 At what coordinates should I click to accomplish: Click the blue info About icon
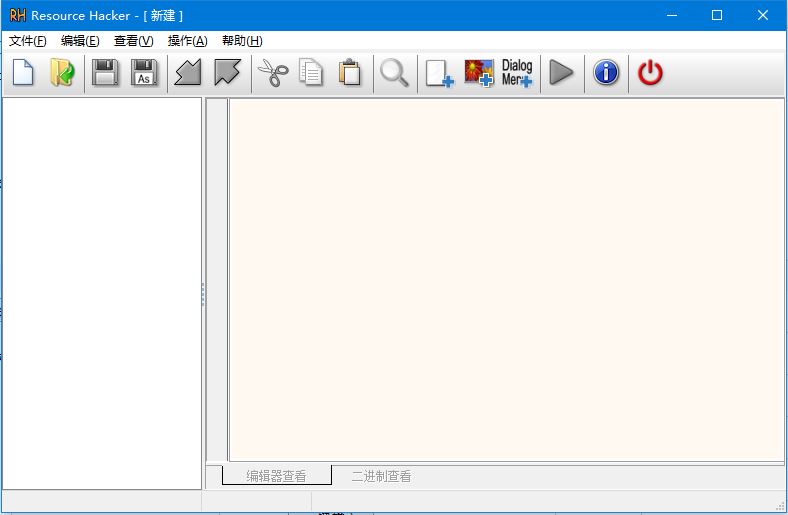coord(606,73)
